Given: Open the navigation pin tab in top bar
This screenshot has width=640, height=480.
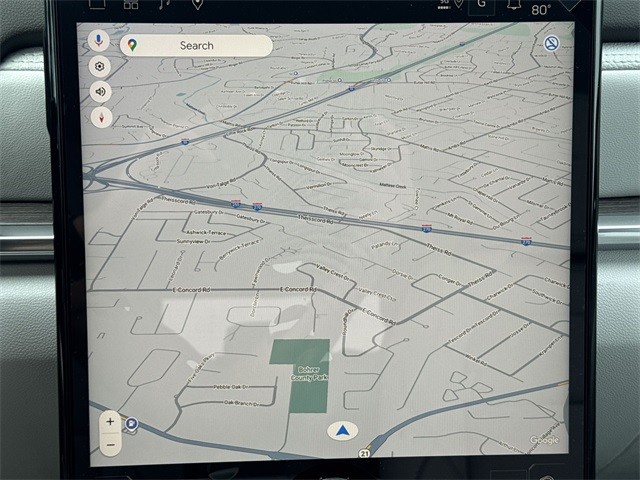Looking at the screenshot, I should tap(197, 4).
